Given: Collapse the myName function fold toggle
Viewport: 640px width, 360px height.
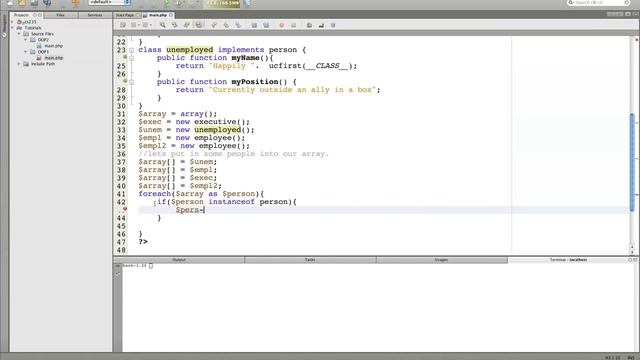Looking at the screenshot, I should click(131, 58).
